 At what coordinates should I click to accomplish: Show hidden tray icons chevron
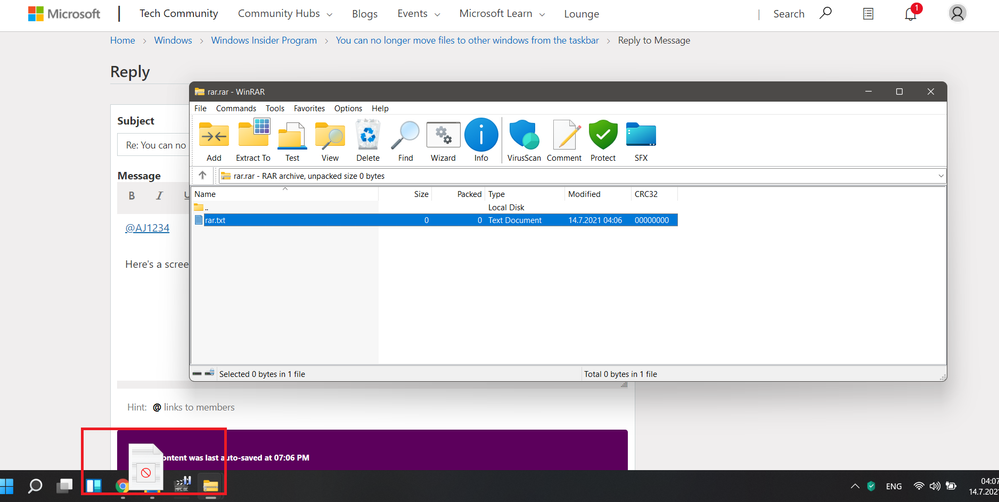click(x=855, y=486)
